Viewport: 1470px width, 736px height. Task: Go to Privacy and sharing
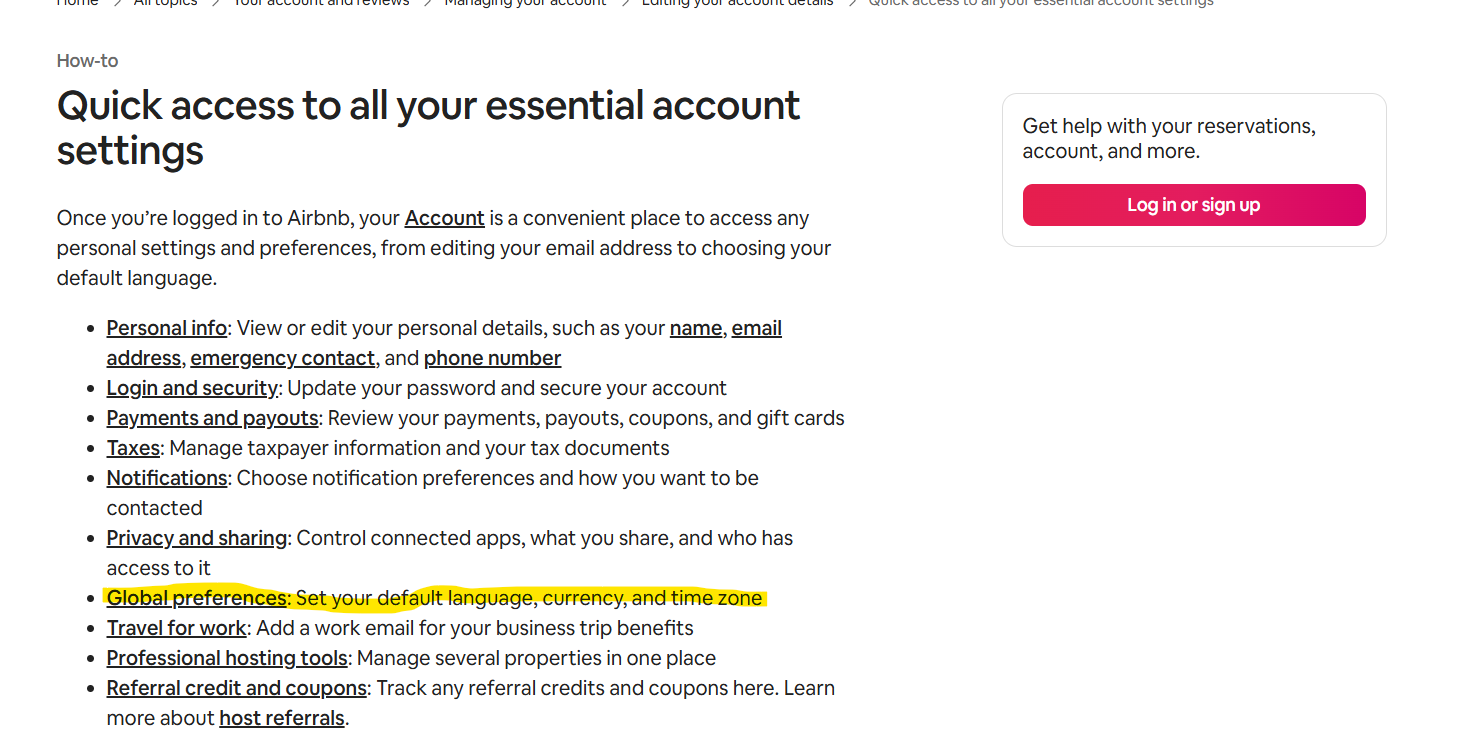197,538
